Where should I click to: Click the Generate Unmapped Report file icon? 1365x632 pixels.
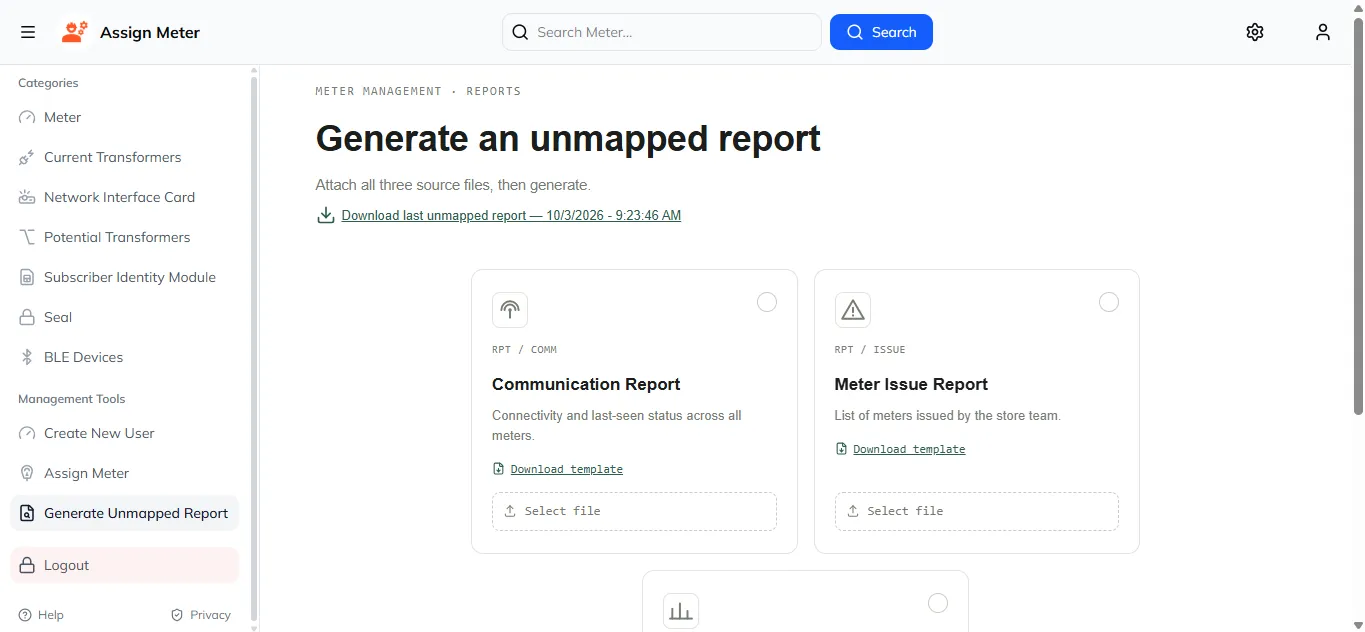(27, 513)
